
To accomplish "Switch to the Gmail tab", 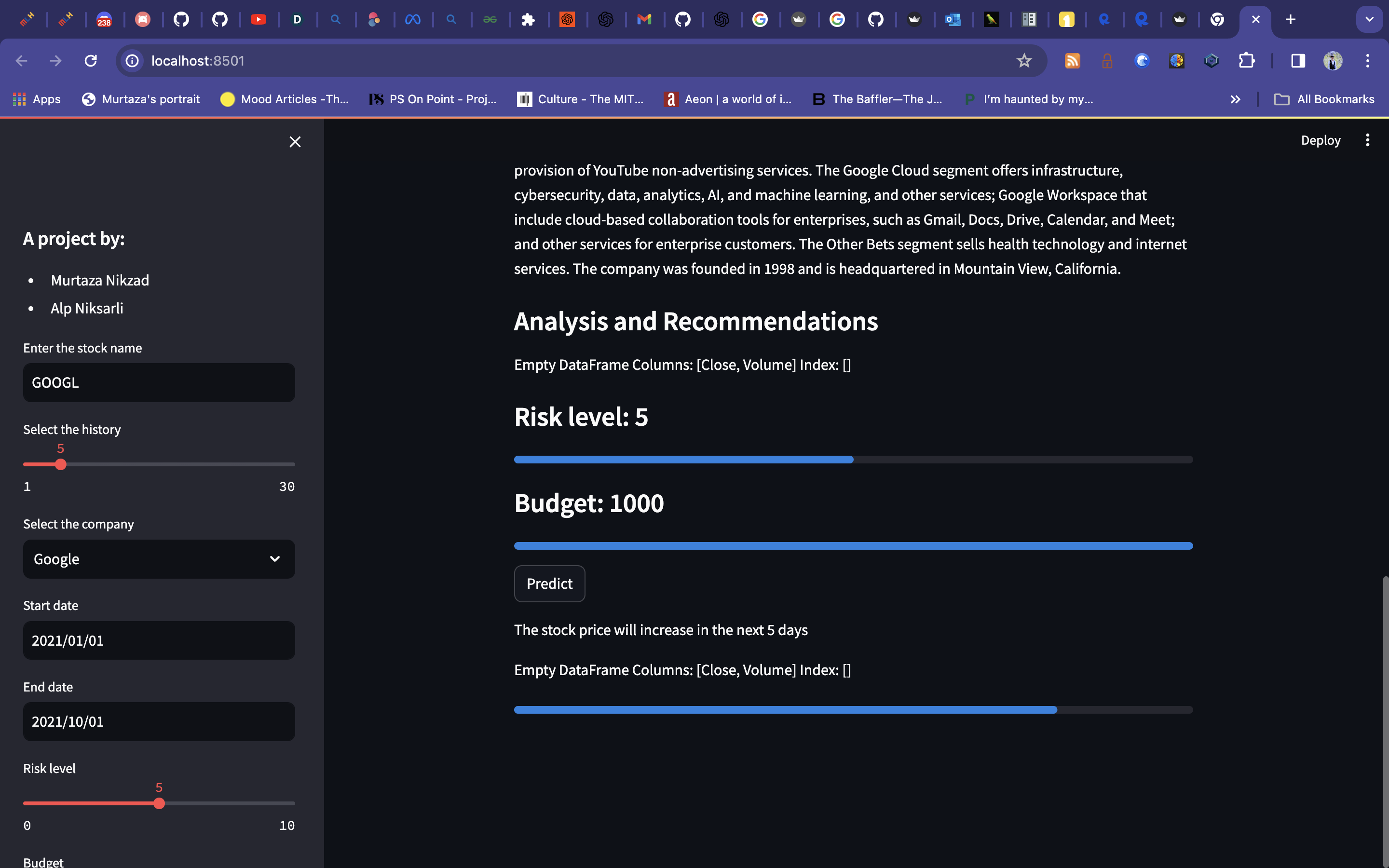I will [644, 19].
